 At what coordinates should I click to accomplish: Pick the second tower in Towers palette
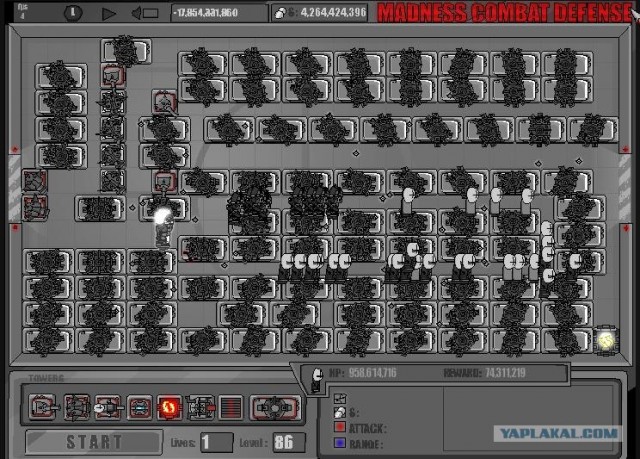77,406
